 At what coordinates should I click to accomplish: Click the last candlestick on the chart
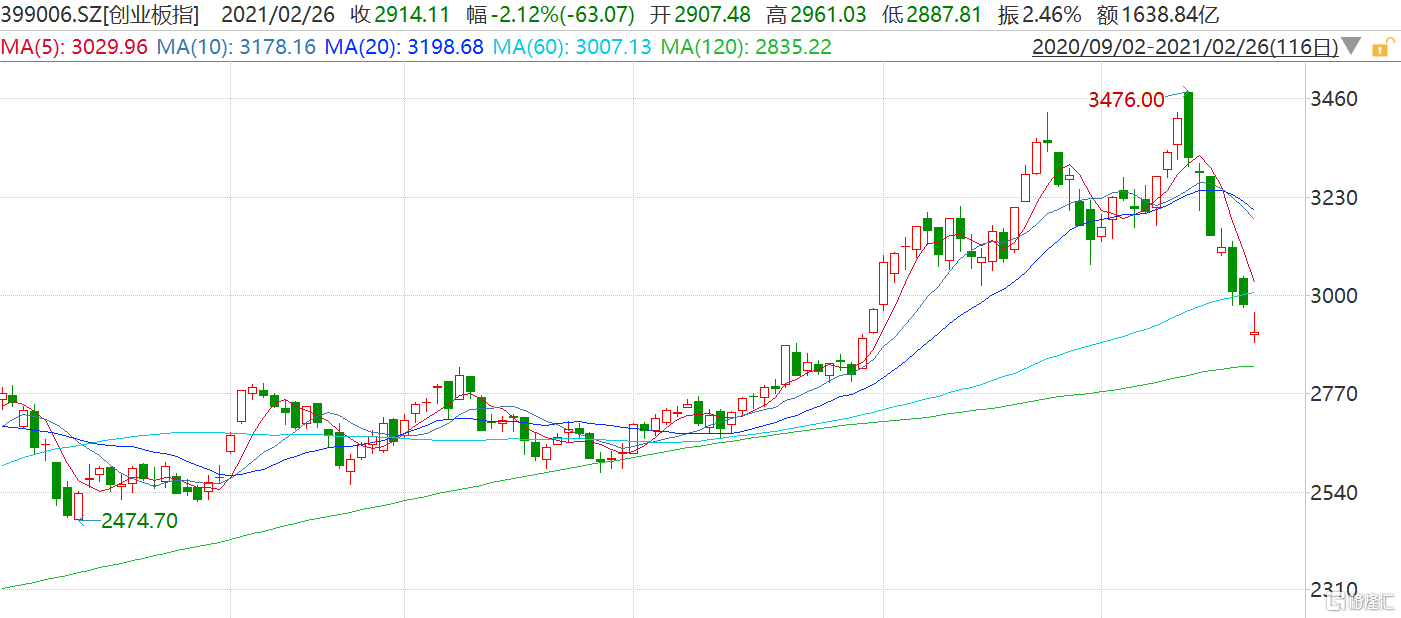[1255, 334]
